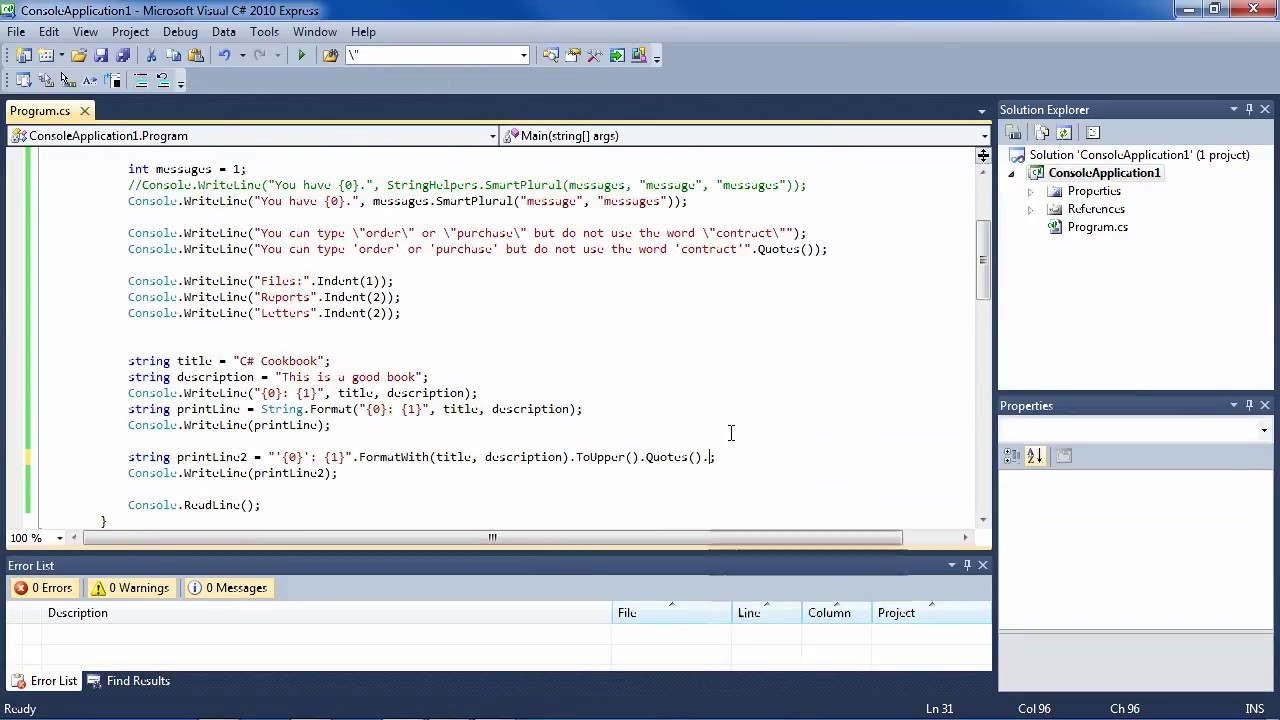
Task: Toggle the 0 Errors filter
Action: click(x=43, y=588)
